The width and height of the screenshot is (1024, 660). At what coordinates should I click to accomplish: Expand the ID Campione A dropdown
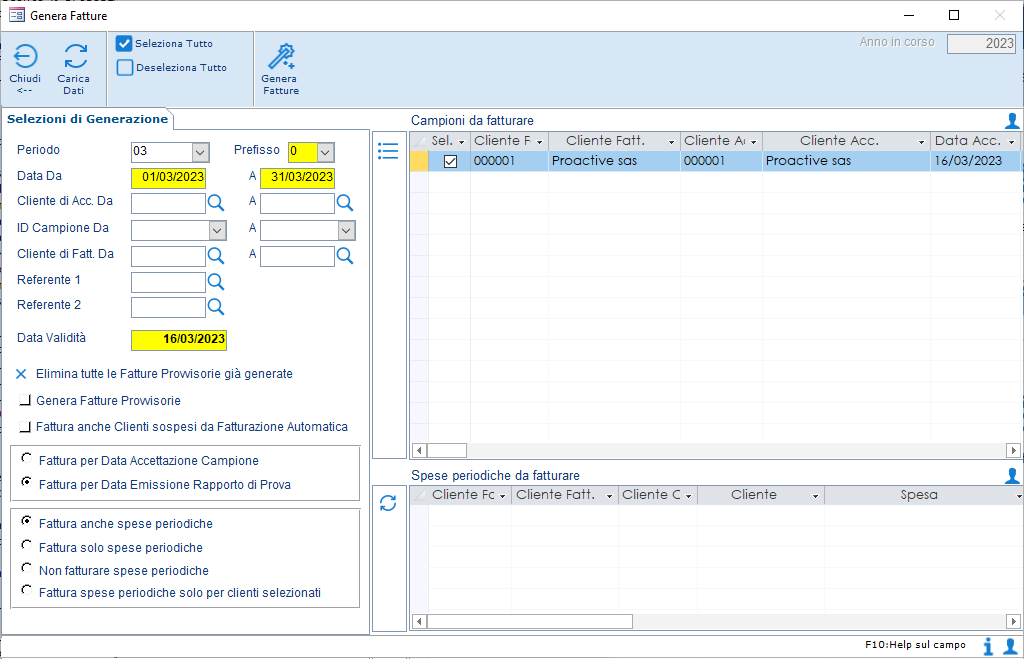pyautogui.click(x=346, y=230)
